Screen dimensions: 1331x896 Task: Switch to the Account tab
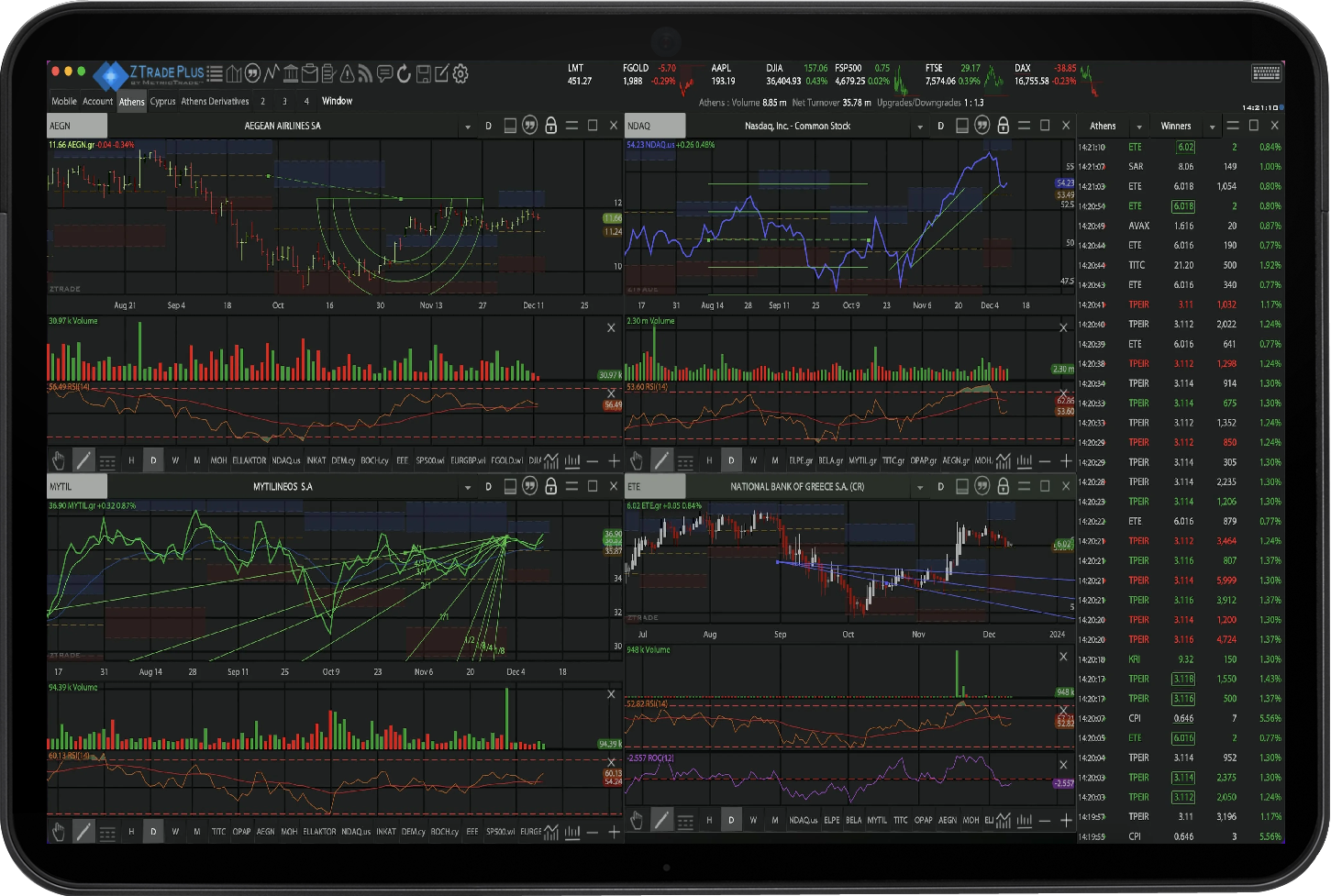97,101
